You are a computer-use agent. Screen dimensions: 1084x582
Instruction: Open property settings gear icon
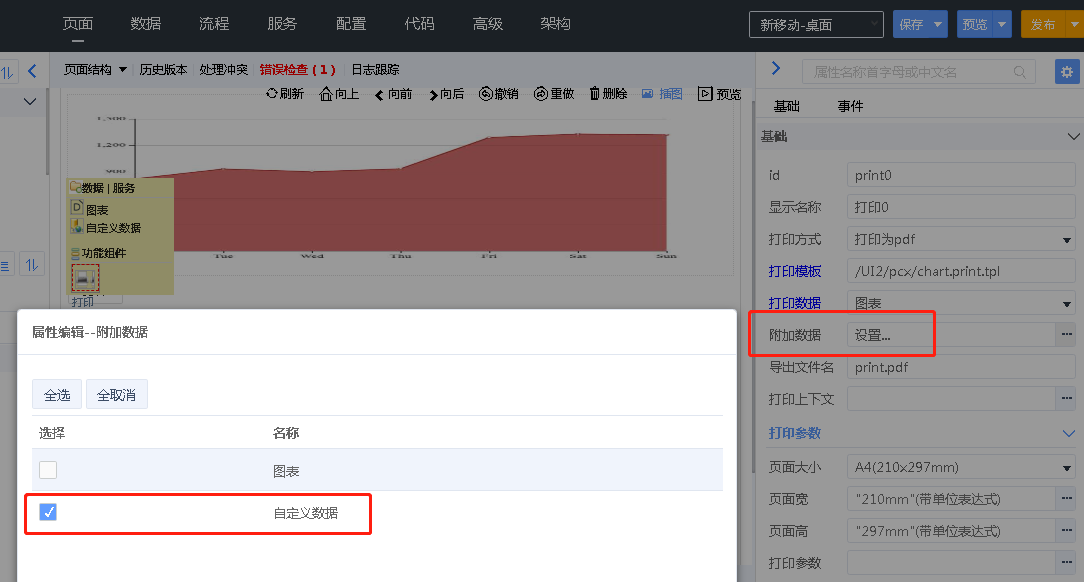(1067, 72)
